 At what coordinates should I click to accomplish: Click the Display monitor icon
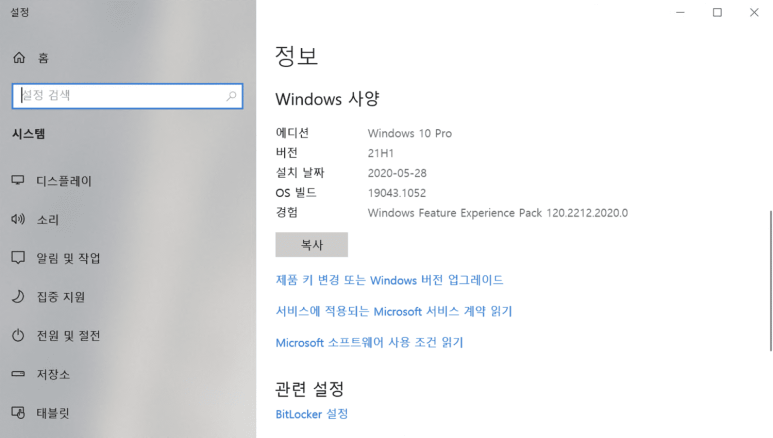pyautogui.click(x=18, y=180)
